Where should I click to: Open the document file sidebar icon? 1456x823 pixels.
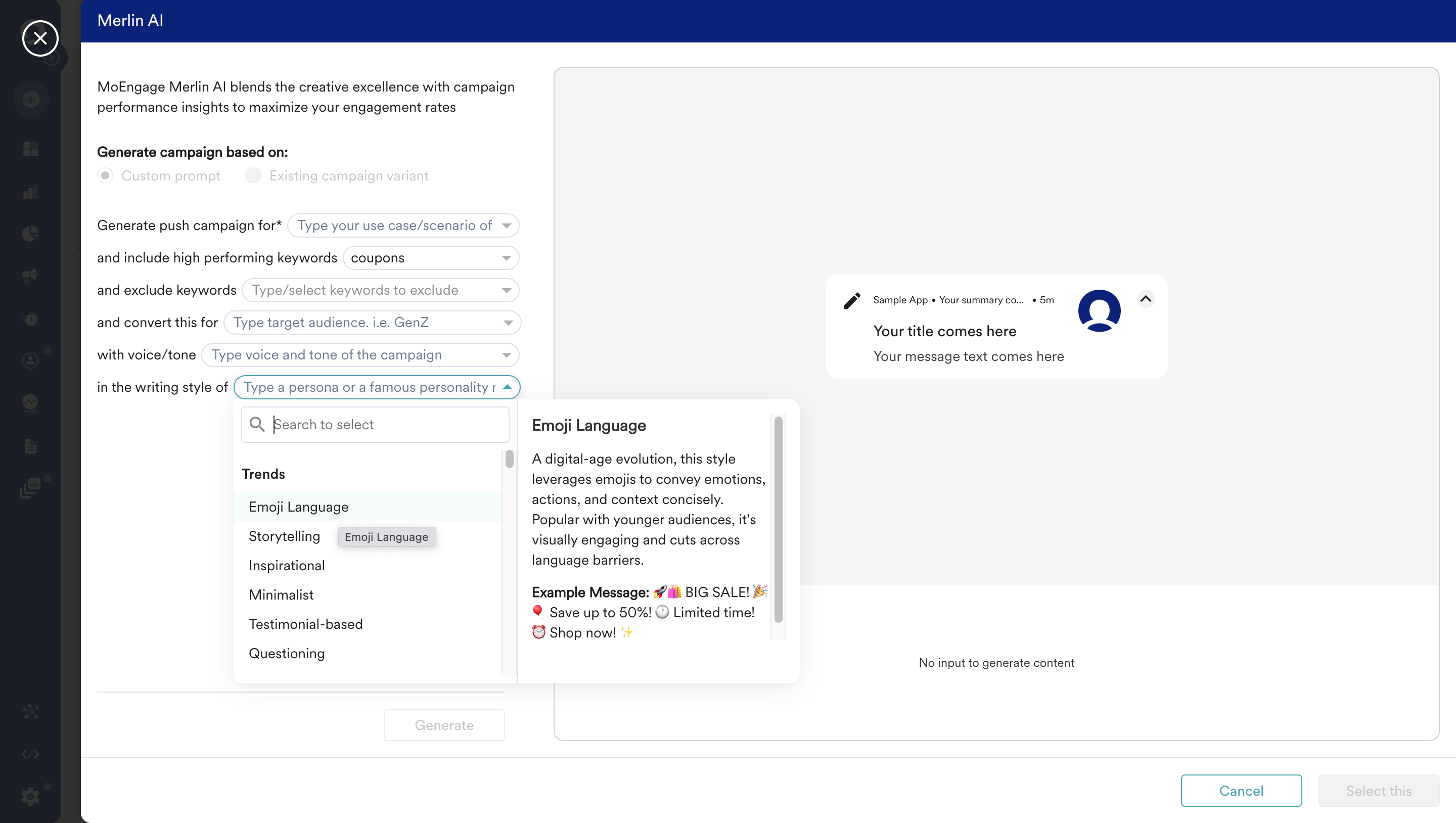(x=30, y=446)
